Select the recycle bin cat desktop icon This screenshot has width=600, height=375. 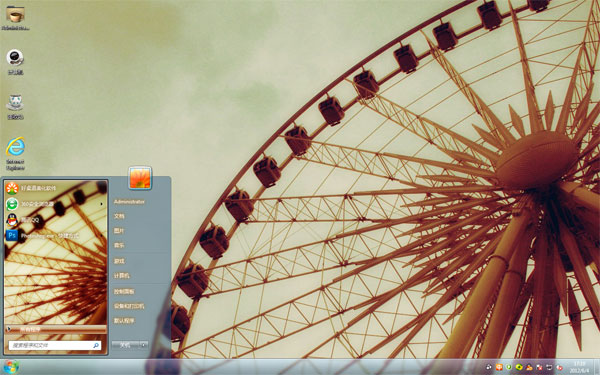(x=15, y=107)
